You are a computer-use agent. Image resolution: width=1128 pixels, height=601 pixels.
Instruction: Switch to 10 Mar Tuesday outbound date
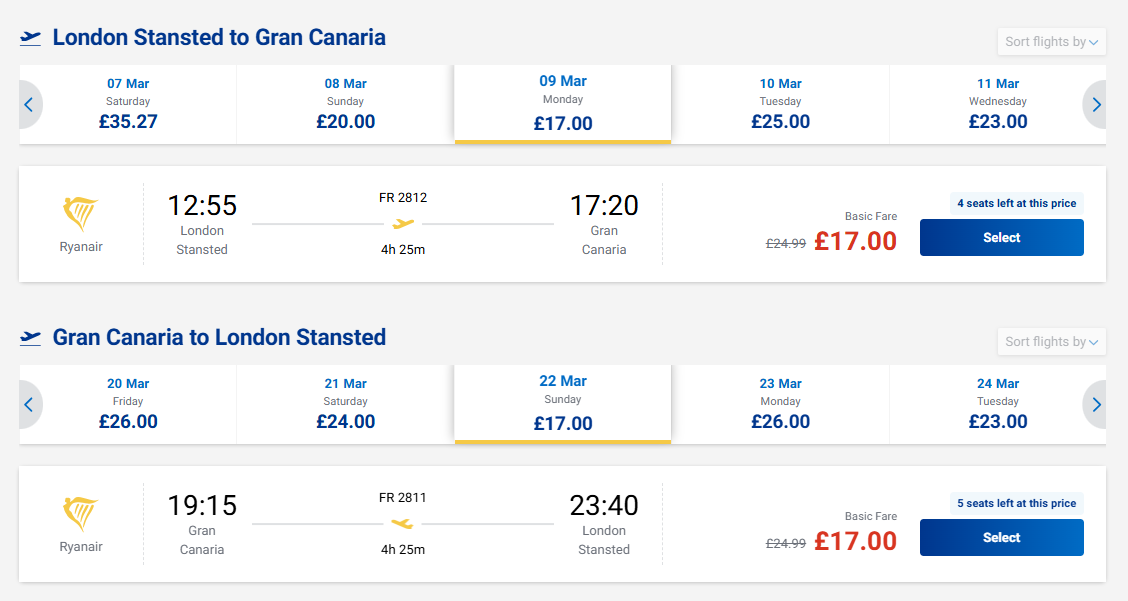[780, 105]
